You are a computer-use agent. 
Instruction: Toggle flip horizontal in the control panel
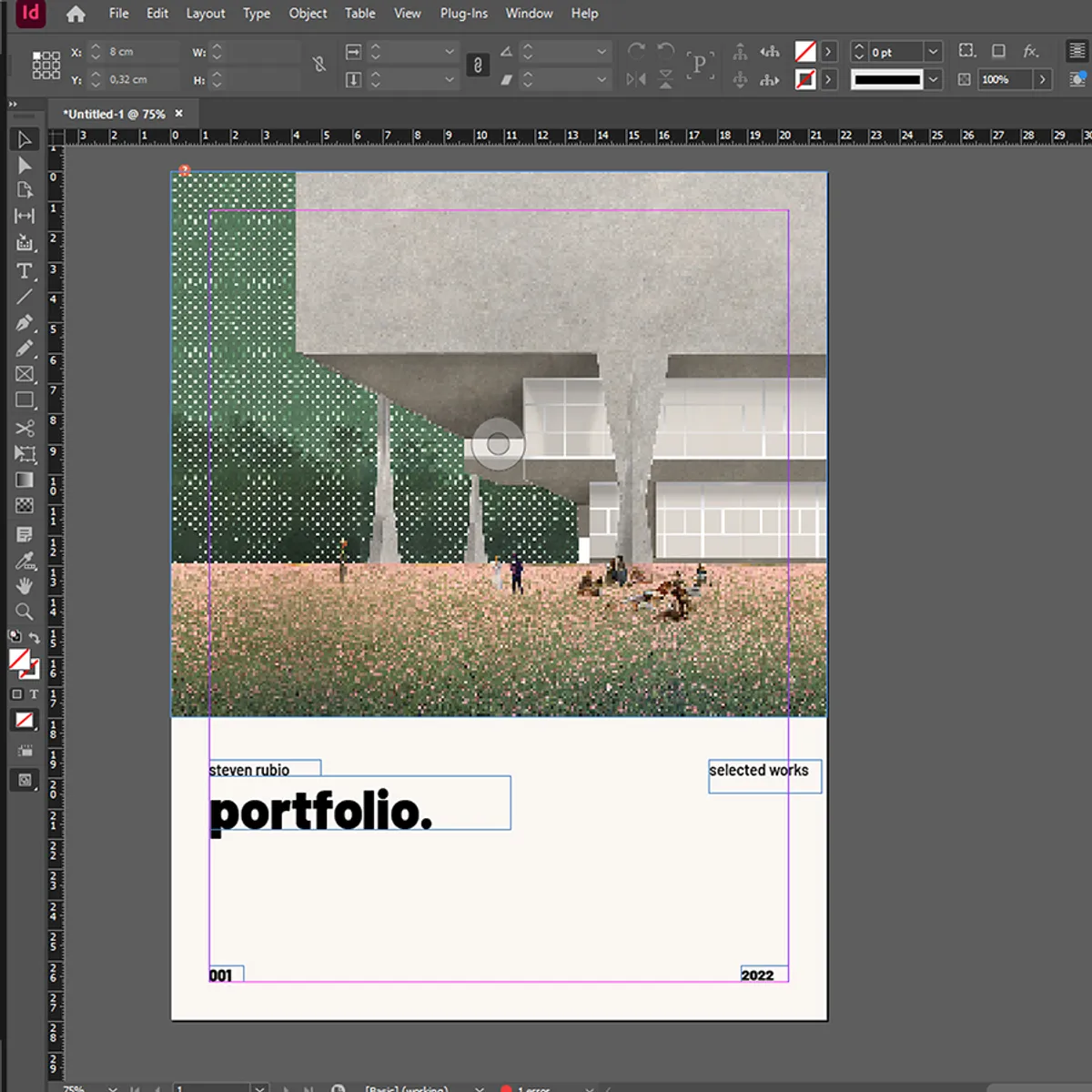(636, 80)
